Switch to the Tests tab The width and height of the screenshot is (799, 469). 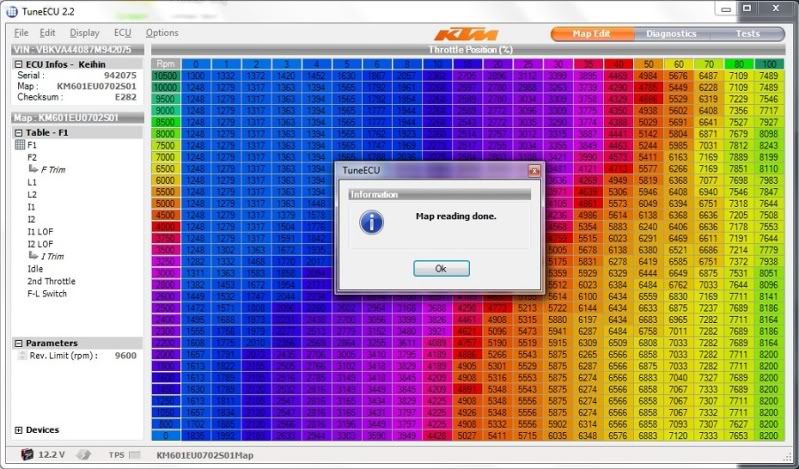click(748, 34)
